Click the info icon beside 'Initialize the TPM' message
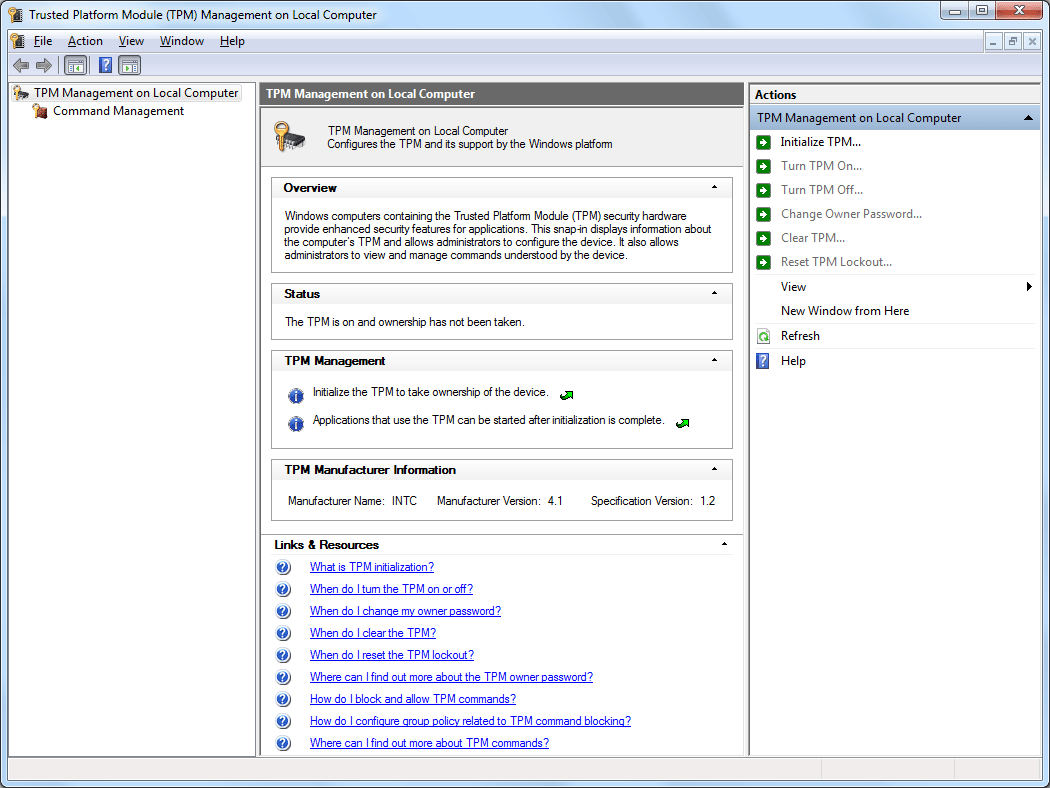The width and height of the screenshot is (1050, 788). (296, 396)
